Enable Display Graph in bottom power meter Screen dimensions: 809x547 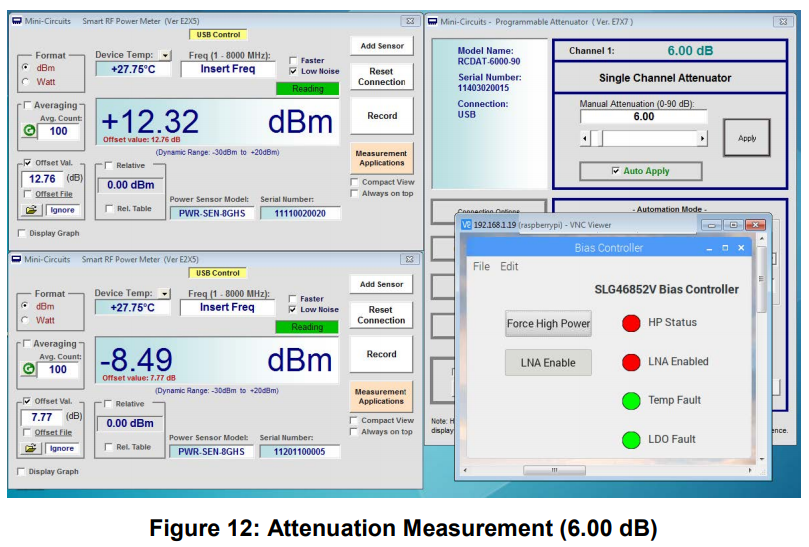pos(21,471)
